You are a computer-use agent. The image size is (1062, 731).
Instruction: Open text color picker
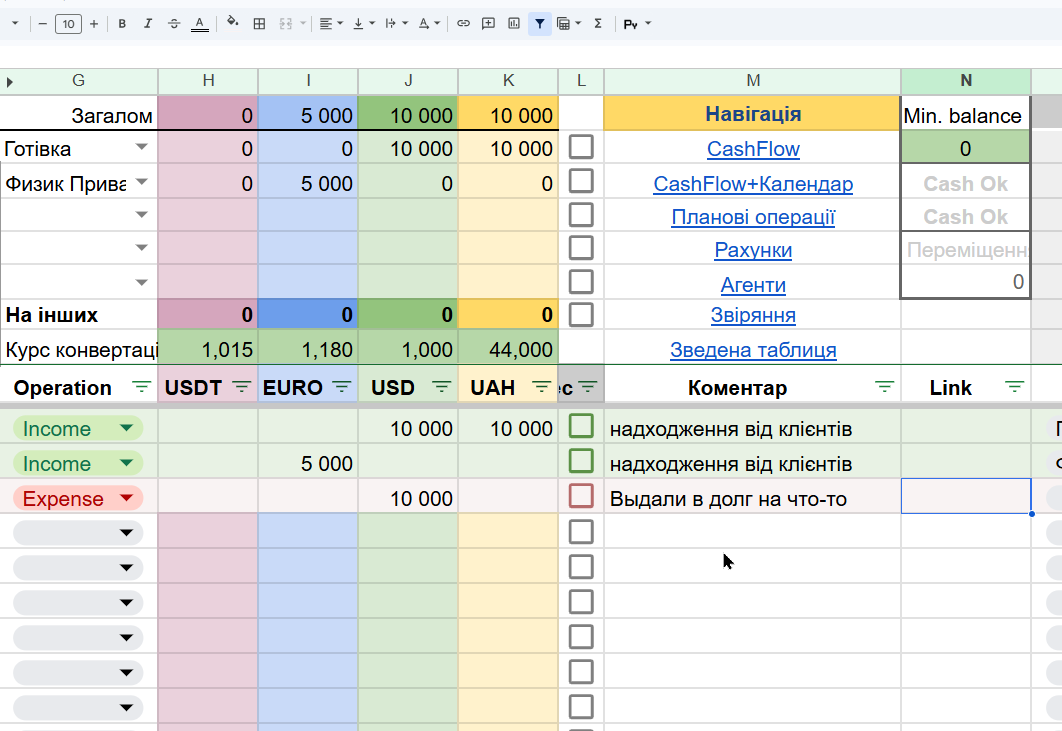point(199,24)
